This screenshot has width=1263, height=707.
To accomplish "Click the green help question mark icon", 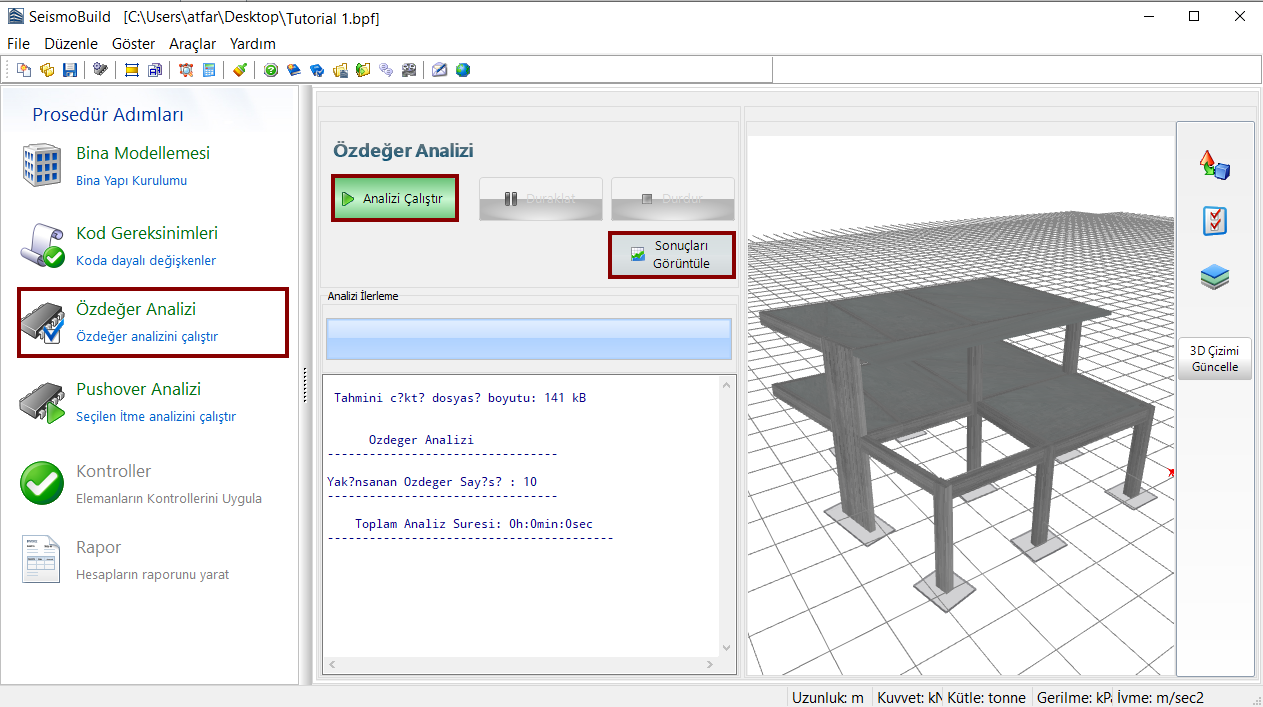I will [x=271, y=70].
